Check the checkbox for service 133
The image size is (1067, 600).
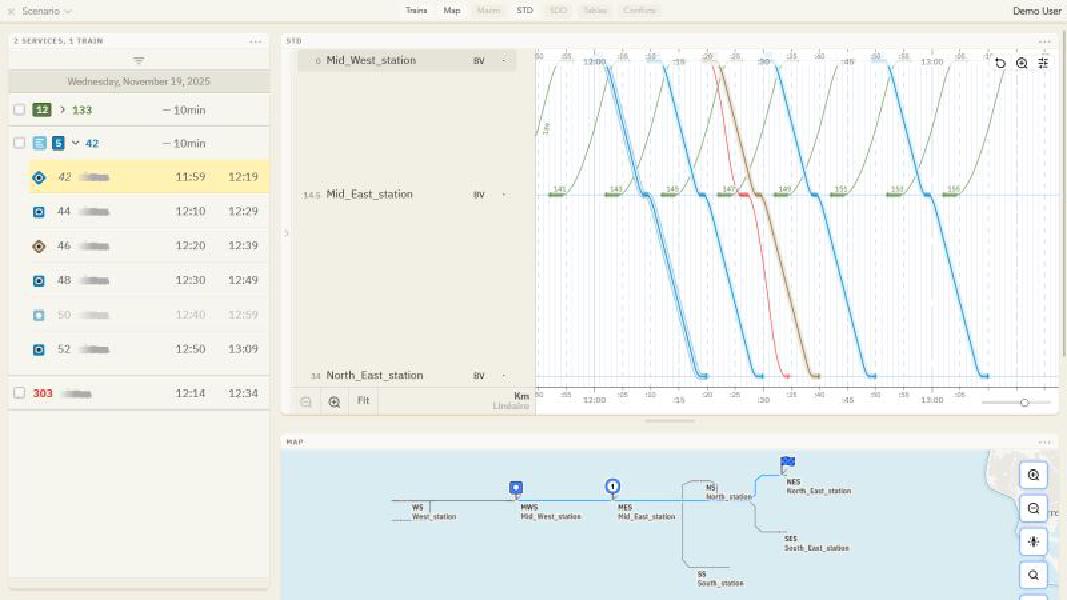20,110
